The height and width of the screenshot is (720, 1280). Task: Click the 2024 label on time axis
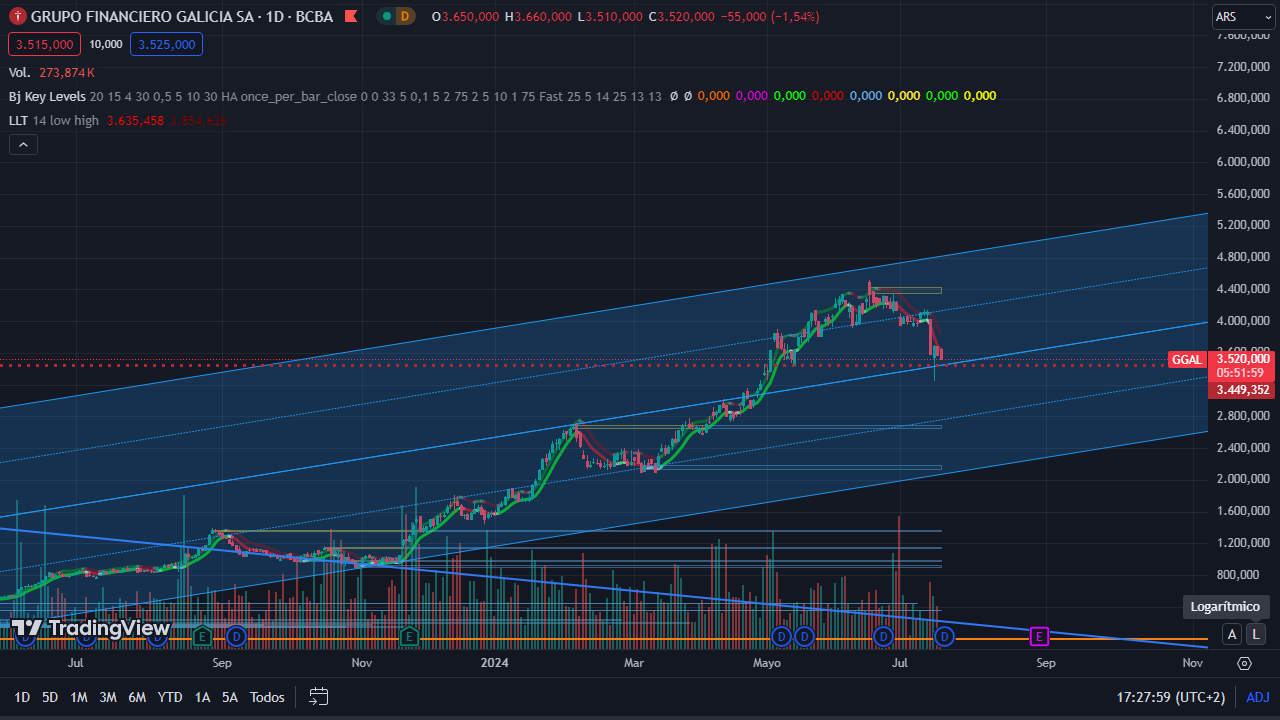point(494,662)
